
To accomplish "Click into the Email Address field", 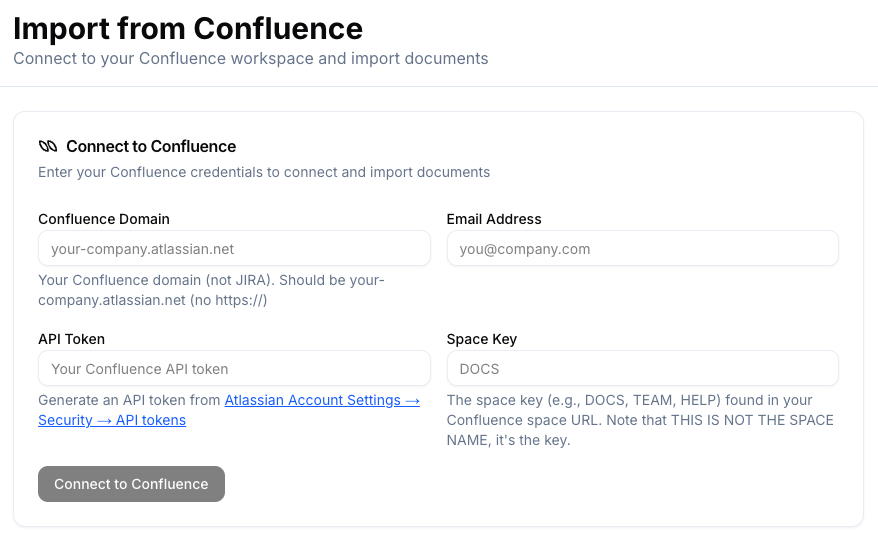I will tap(642, 249).
